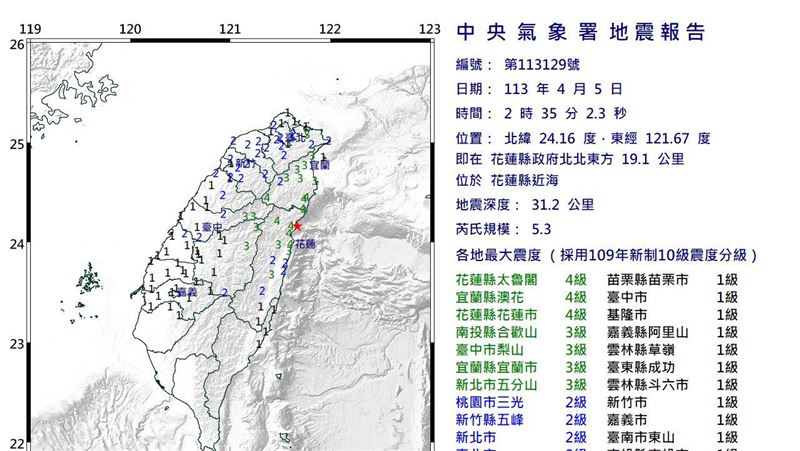Click the location text 花蓮縣近海
This screenshot has width=800, height=451.
pos(524,180)
